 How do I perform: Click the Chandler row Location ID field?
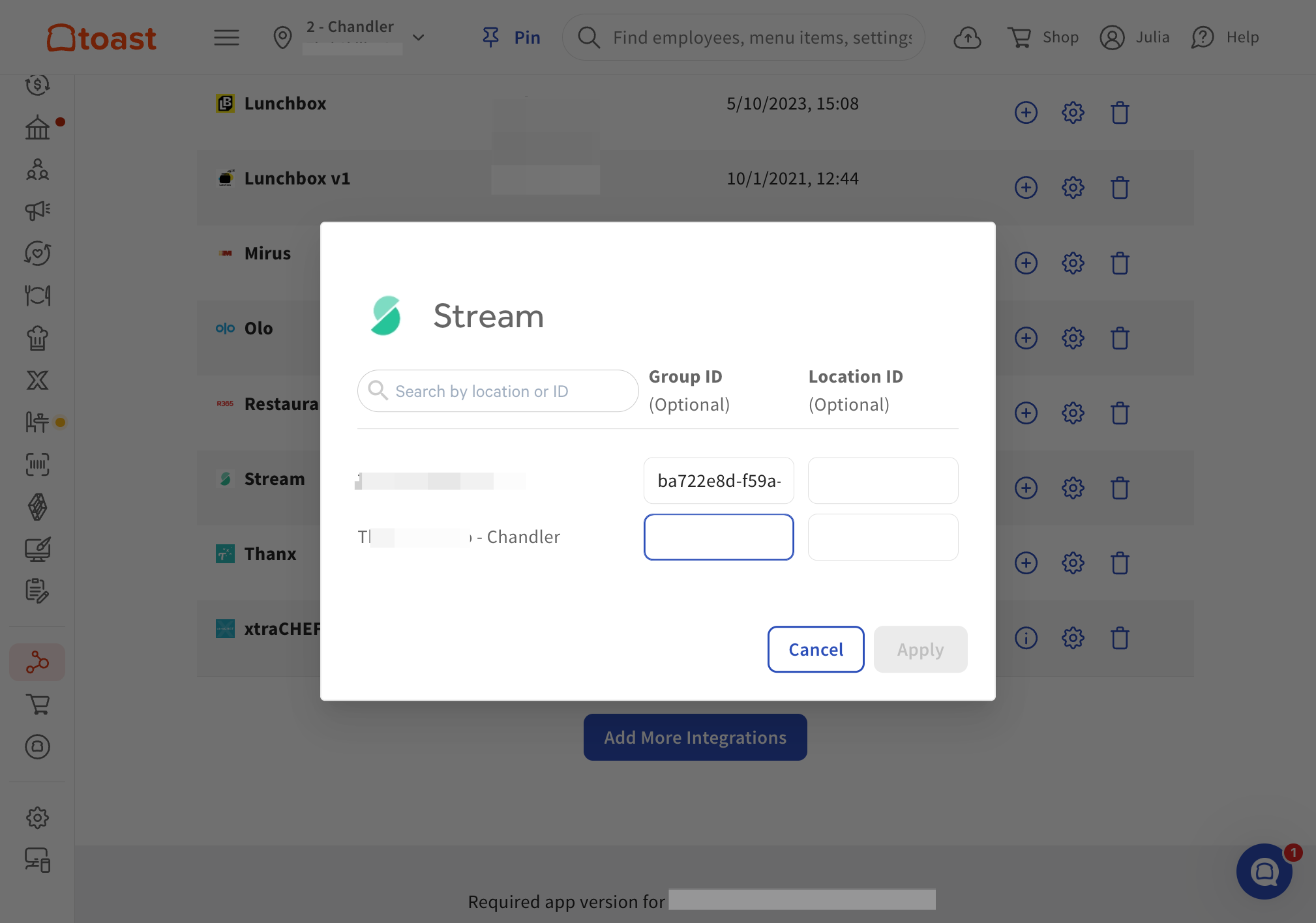click(883, 537)
